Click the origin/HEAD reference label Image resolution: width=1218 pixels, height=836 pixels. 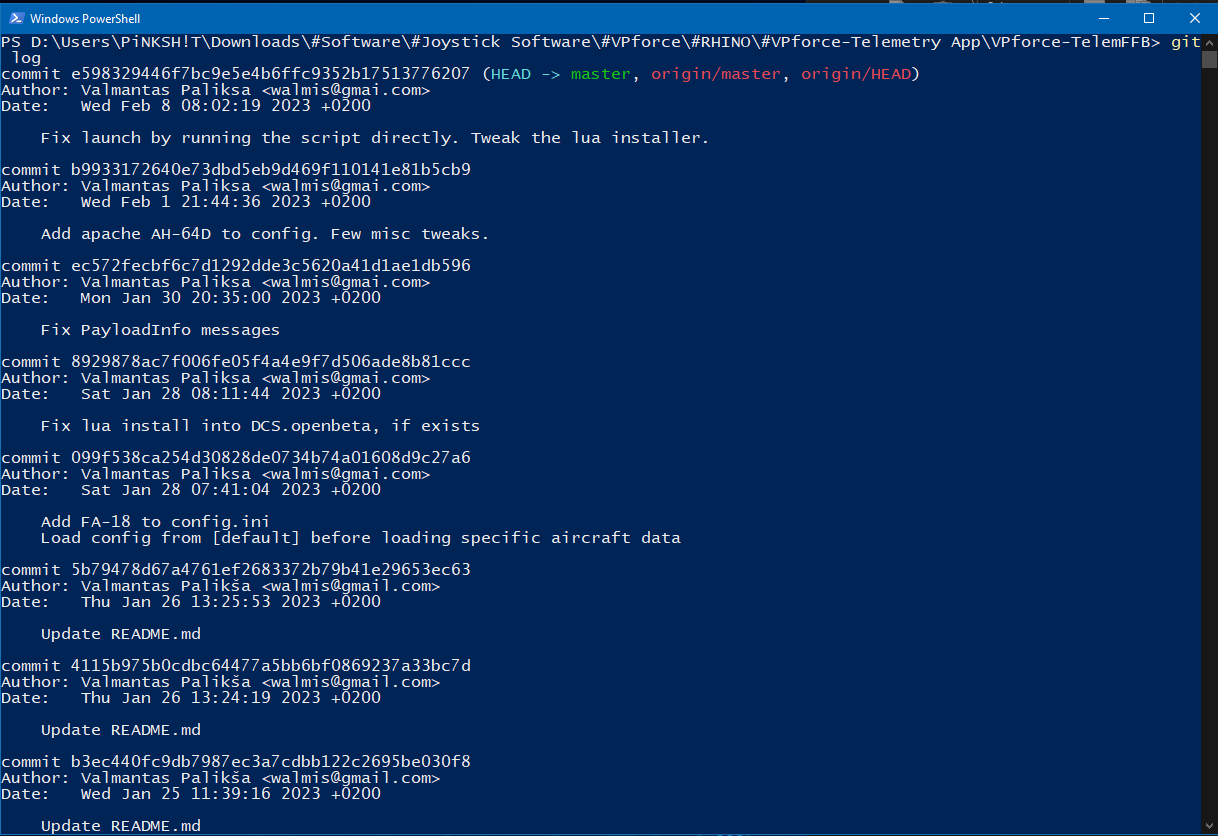pos(855,74)
